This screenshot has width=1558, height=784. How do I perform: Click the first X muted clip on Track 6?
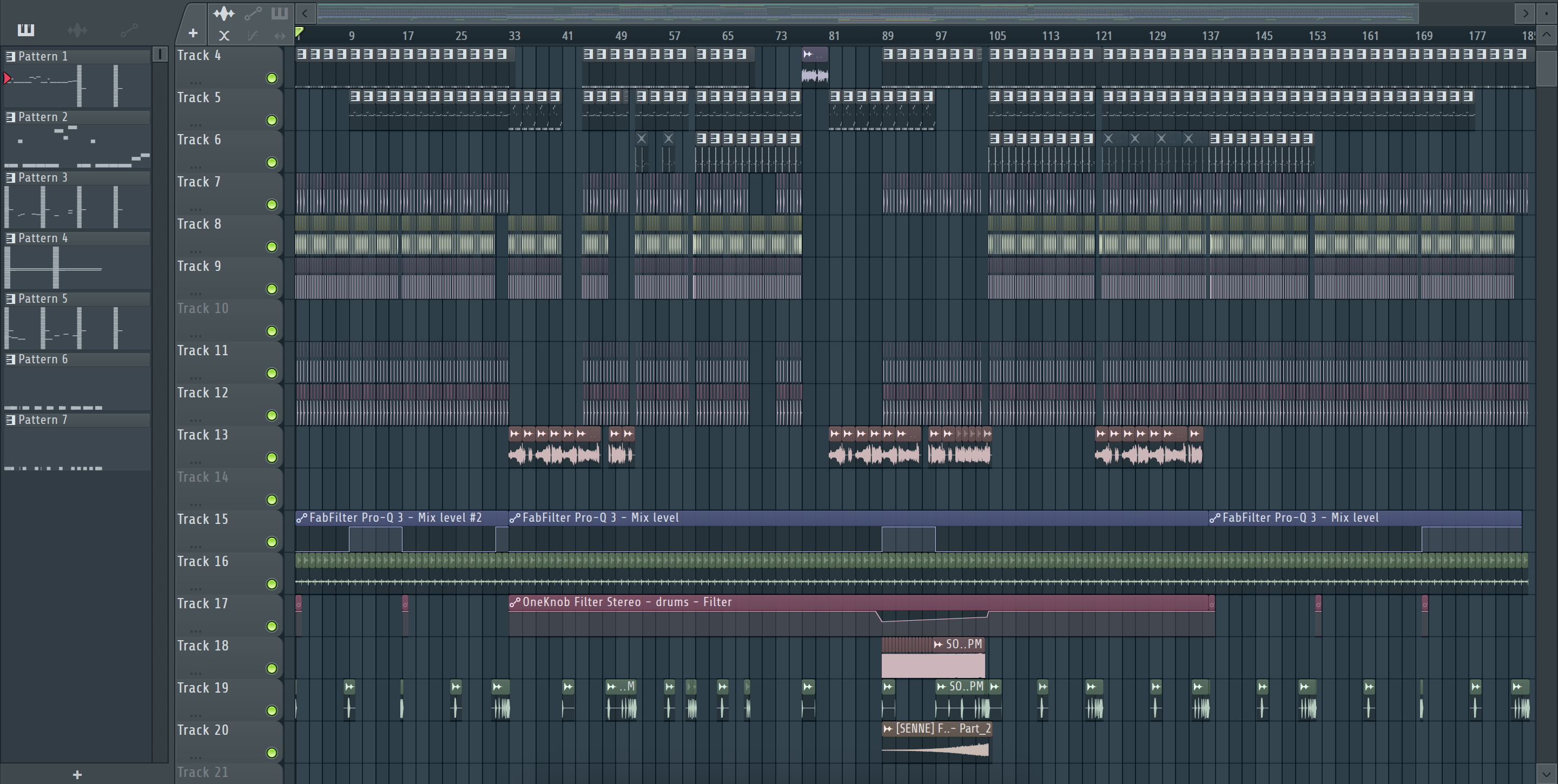click(x=642, y=138)
